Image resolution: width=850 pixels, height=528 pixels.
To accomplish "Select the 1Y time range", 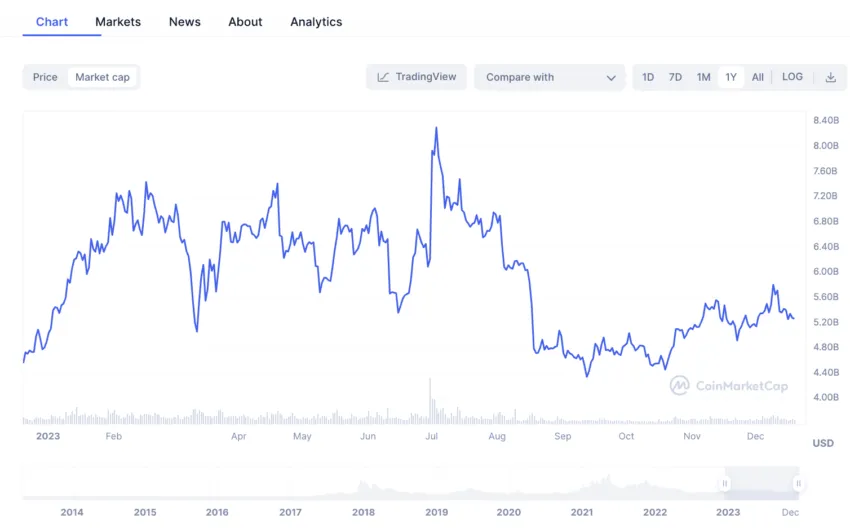I will [x=731, y=77].
